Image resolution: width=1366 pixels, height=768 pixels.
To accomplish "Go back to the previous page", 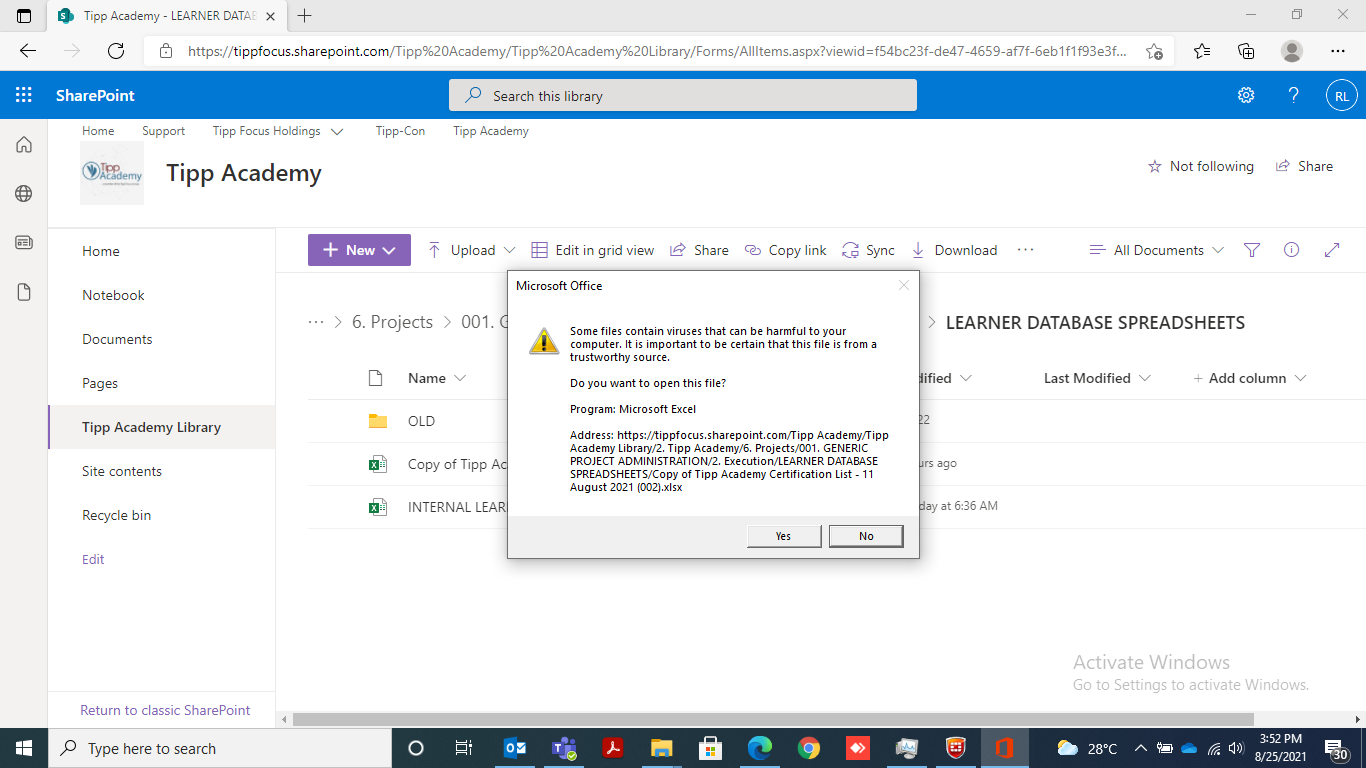I will pos(28,51).
